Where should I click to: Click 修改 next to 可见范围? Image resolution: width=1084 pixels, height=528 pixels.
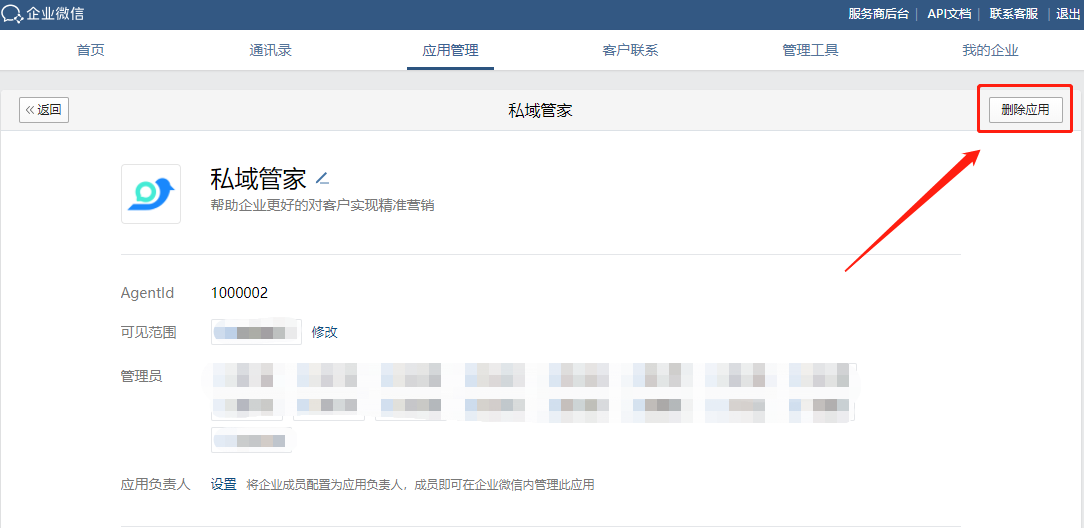tap(325, 332)
